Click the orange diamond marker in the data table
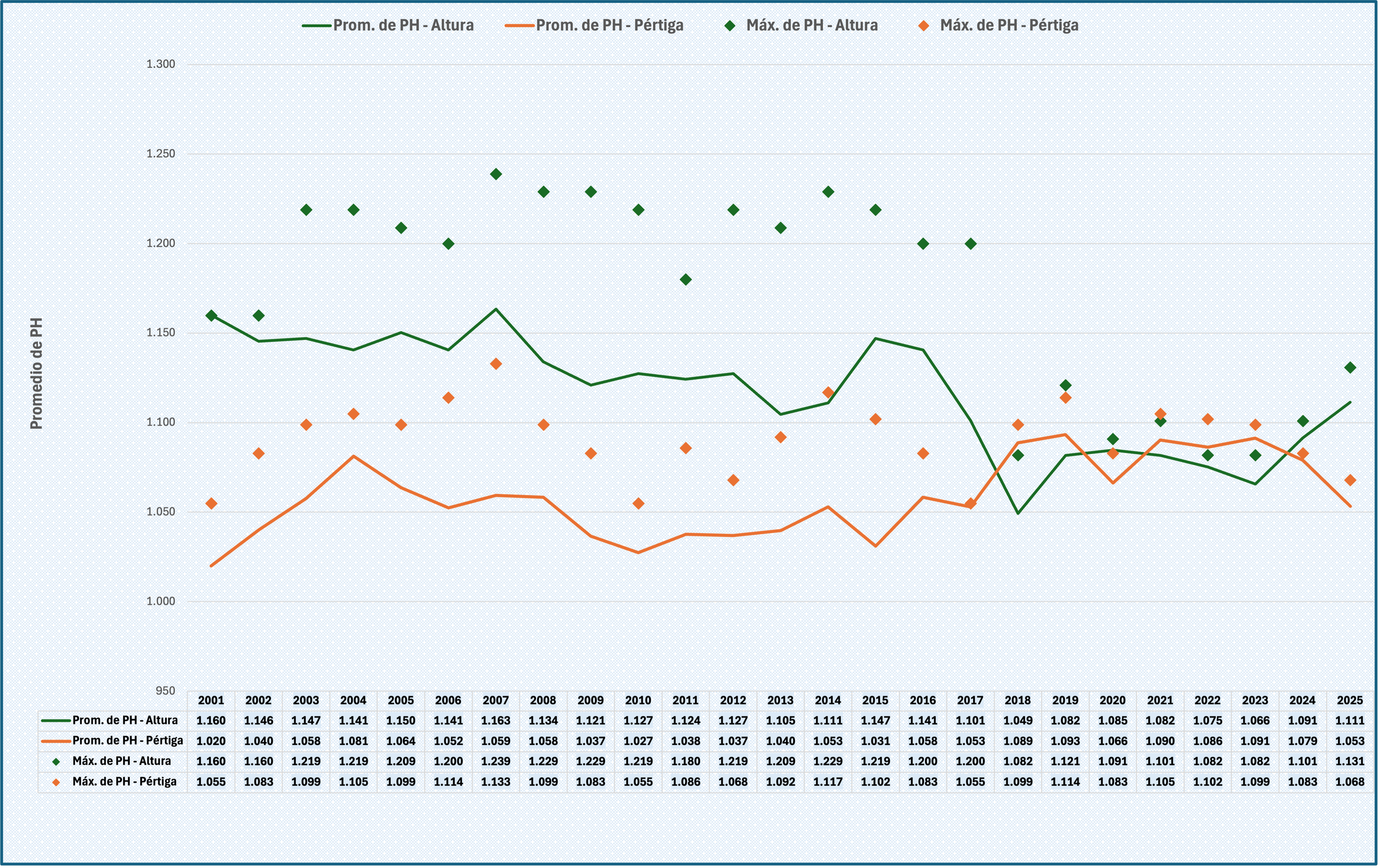The height and width of the screenshot is (868, 1380). point(56,782)
